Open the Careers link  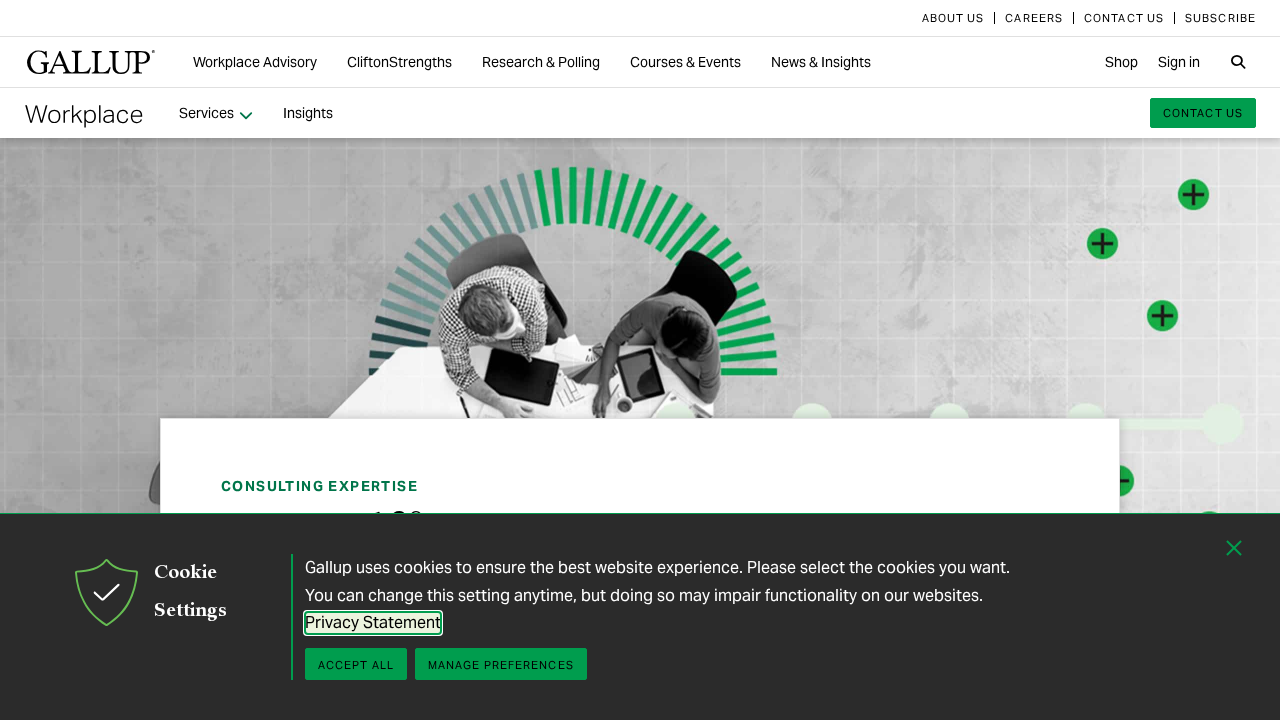tap(1034, 18)
